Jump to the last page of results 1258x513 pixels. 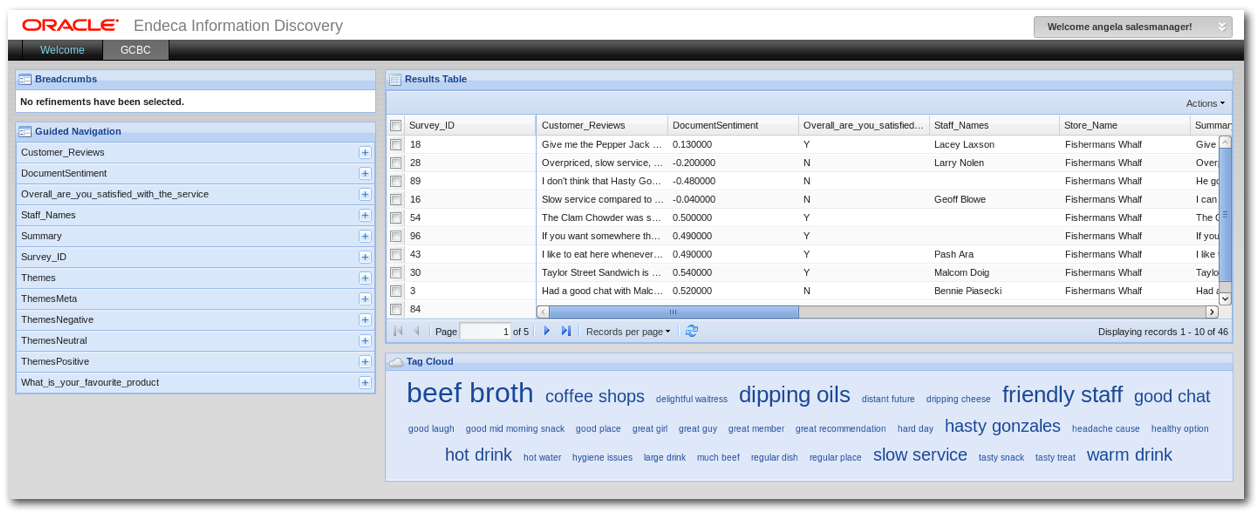[x=566, y=331]
